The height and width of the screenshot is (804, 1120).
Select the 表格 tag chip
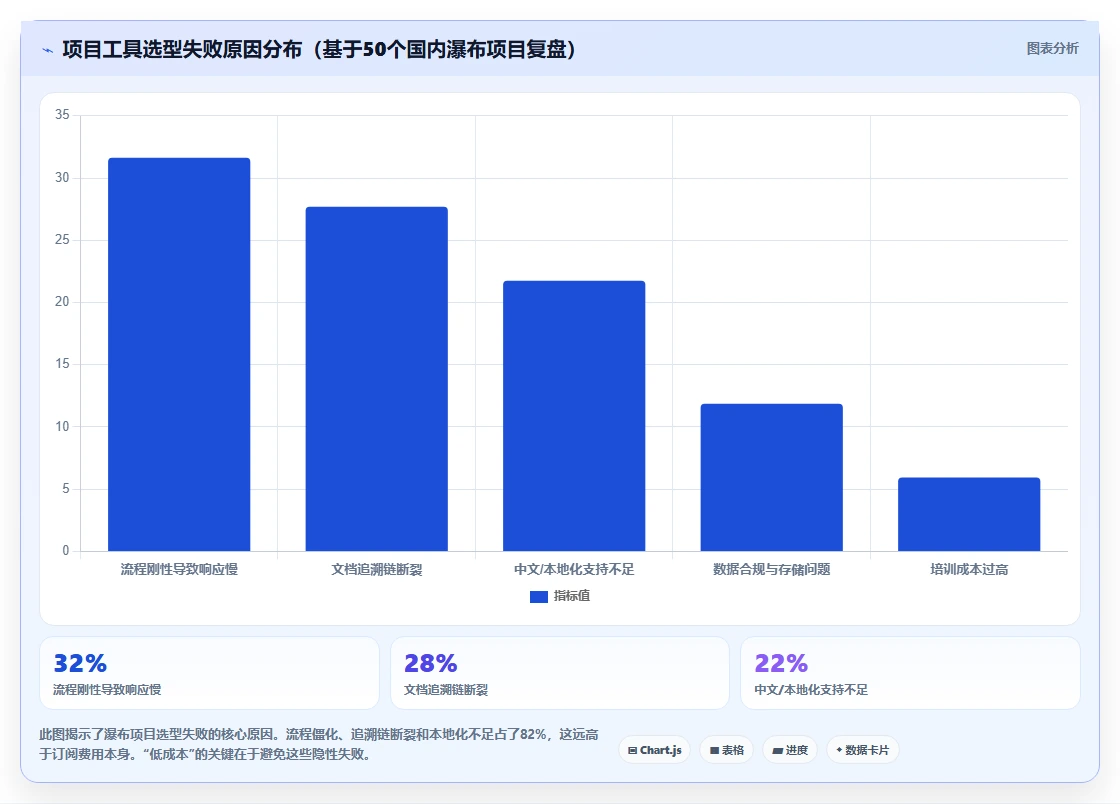[x=726, y=750]
